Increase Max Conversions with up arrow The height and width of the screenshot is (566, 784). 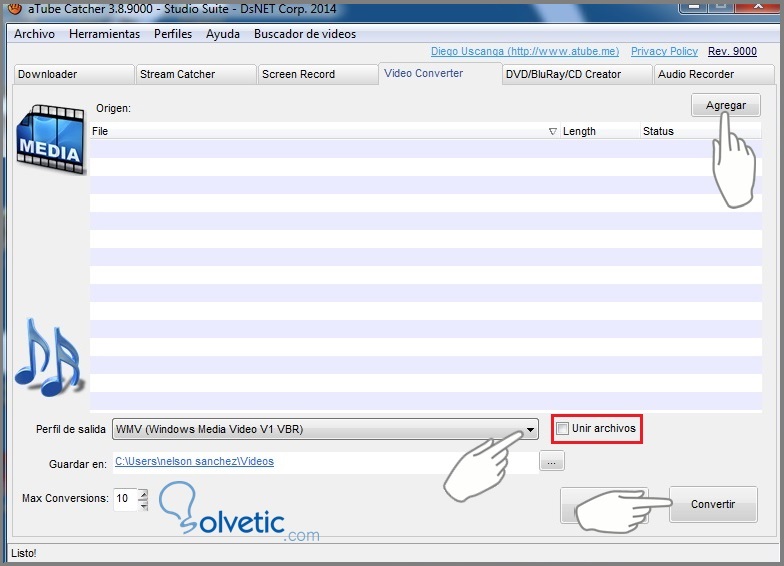point(144,494)
